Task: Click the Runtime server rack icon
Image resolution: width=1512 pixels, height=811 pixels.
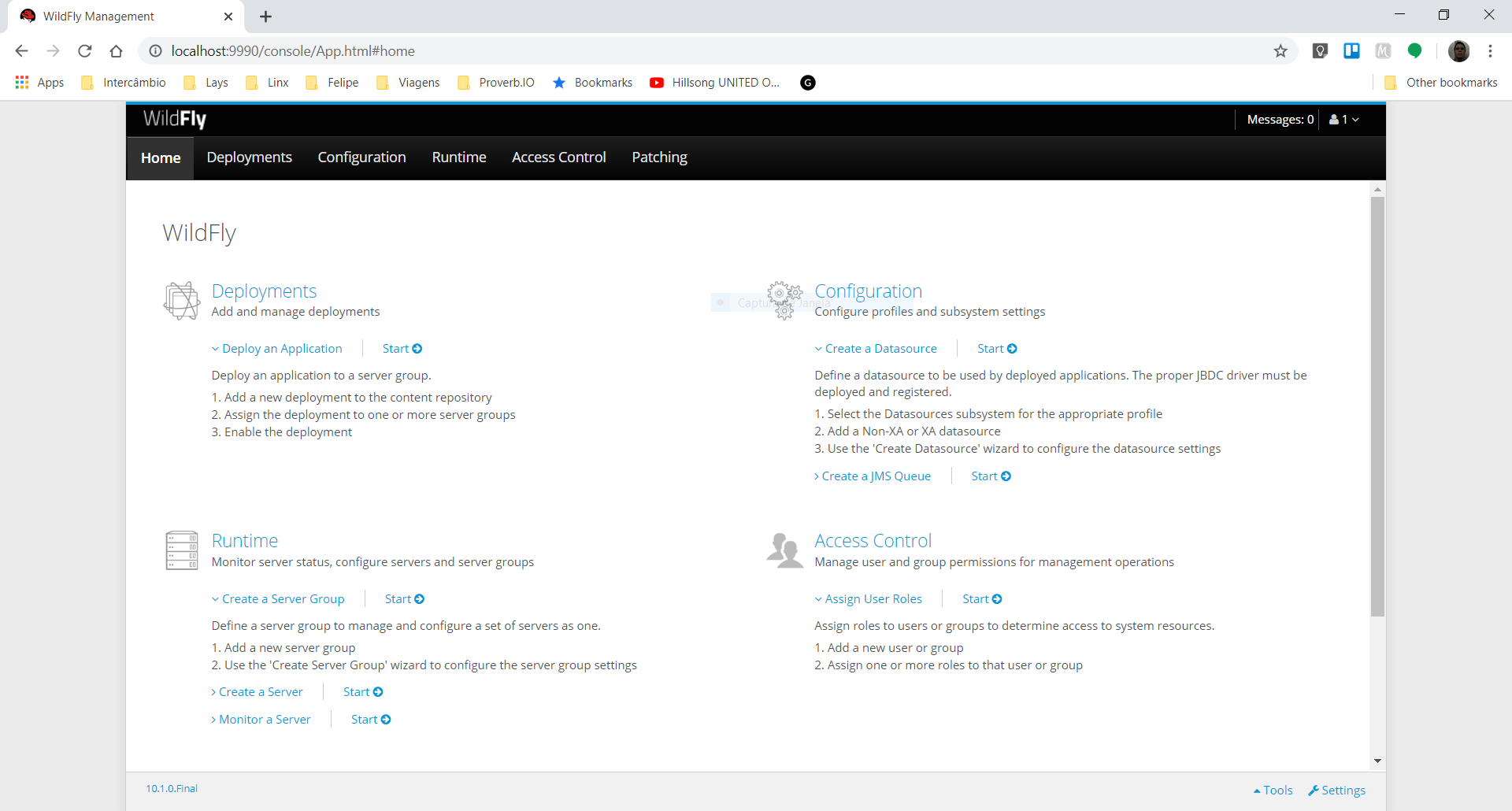Action: (182, 550)
